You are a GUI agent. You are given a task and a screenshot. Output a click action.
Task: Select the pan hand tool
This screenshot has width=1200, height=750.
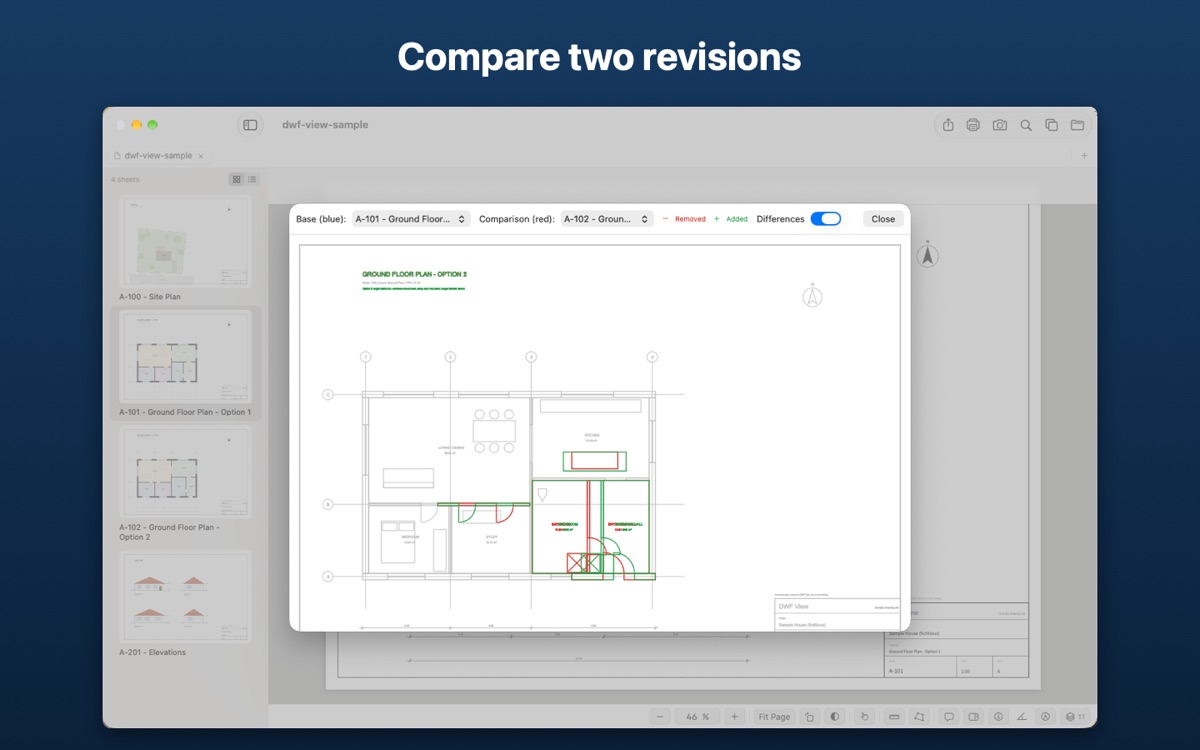[x=866, y=716]
